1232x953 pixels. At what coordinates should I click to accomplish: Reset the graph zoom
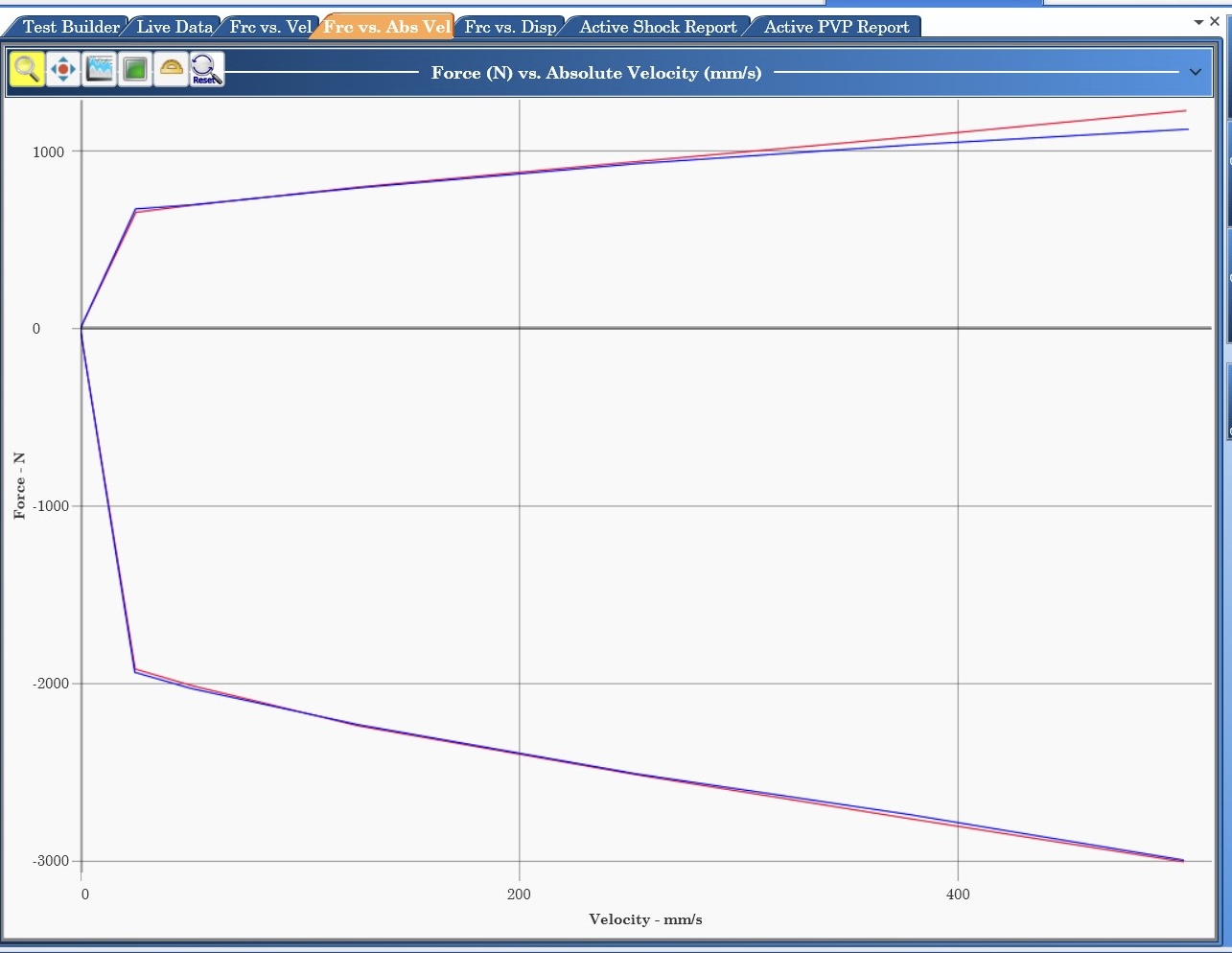pos(206,69)
